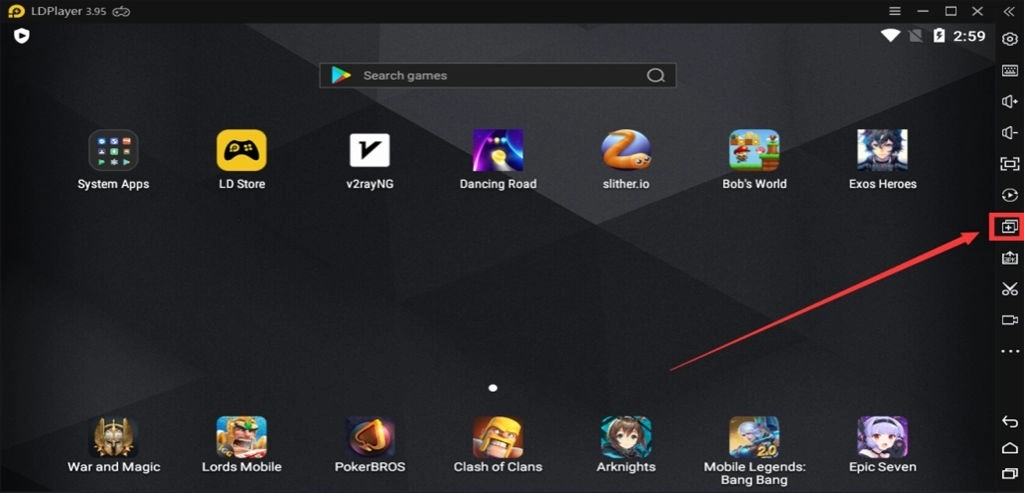
Task: Click the battery status icon
Action: [x=938, y=35]
